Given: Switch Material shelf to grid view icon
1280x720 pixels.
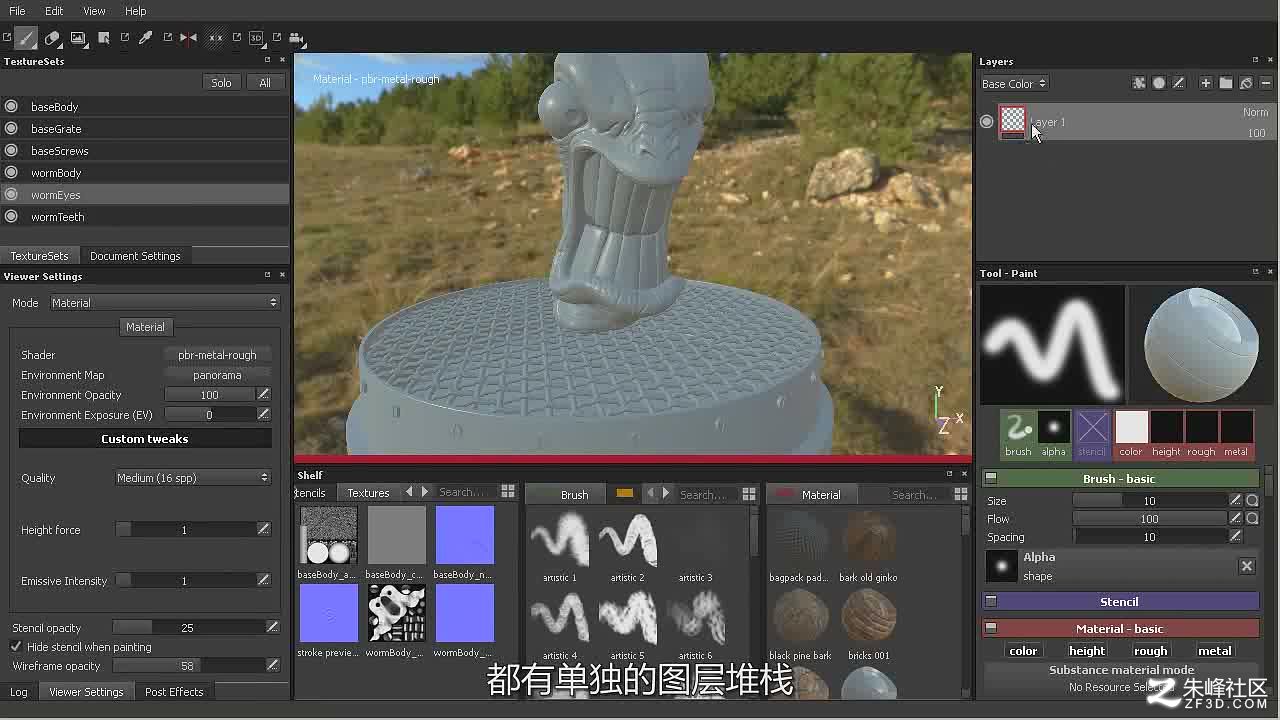Looking at the screenshot, I should point(961,494).
